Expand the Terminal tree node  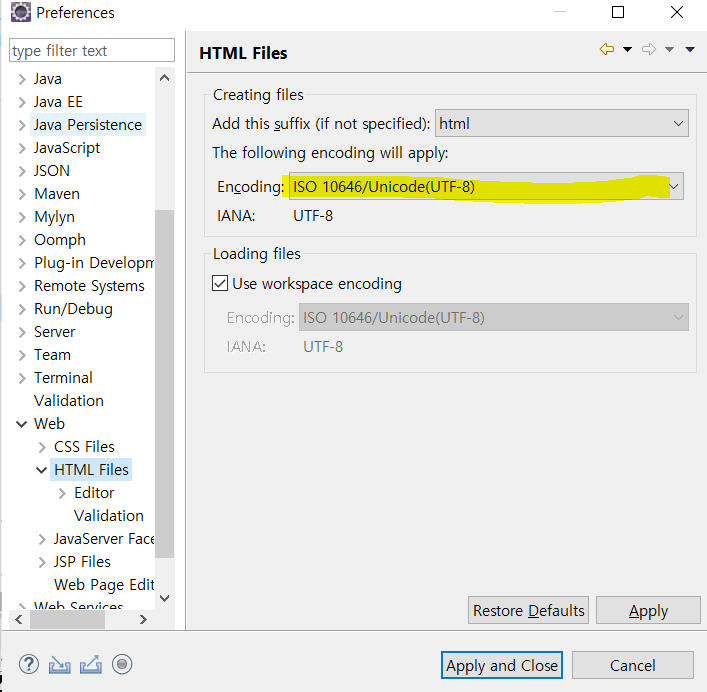pyautogui.click(x=22, y=378)
